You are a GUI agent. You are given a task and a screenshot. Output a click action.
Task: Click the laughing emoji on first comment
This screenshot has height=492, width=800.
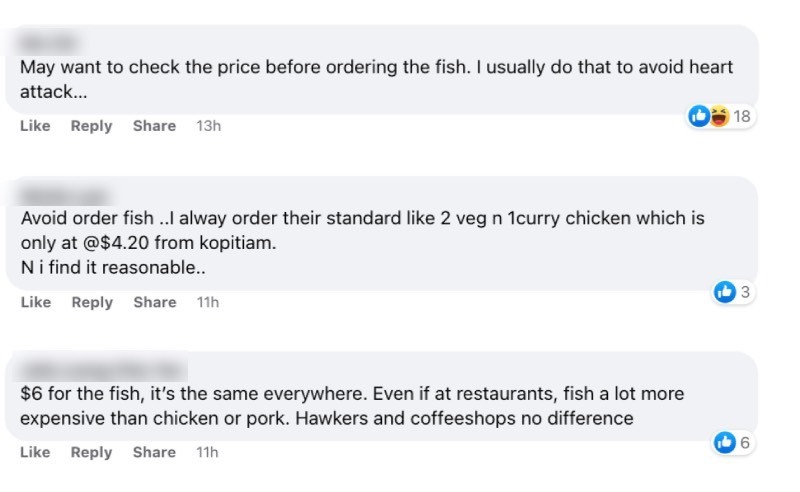[x=718, y=117]
